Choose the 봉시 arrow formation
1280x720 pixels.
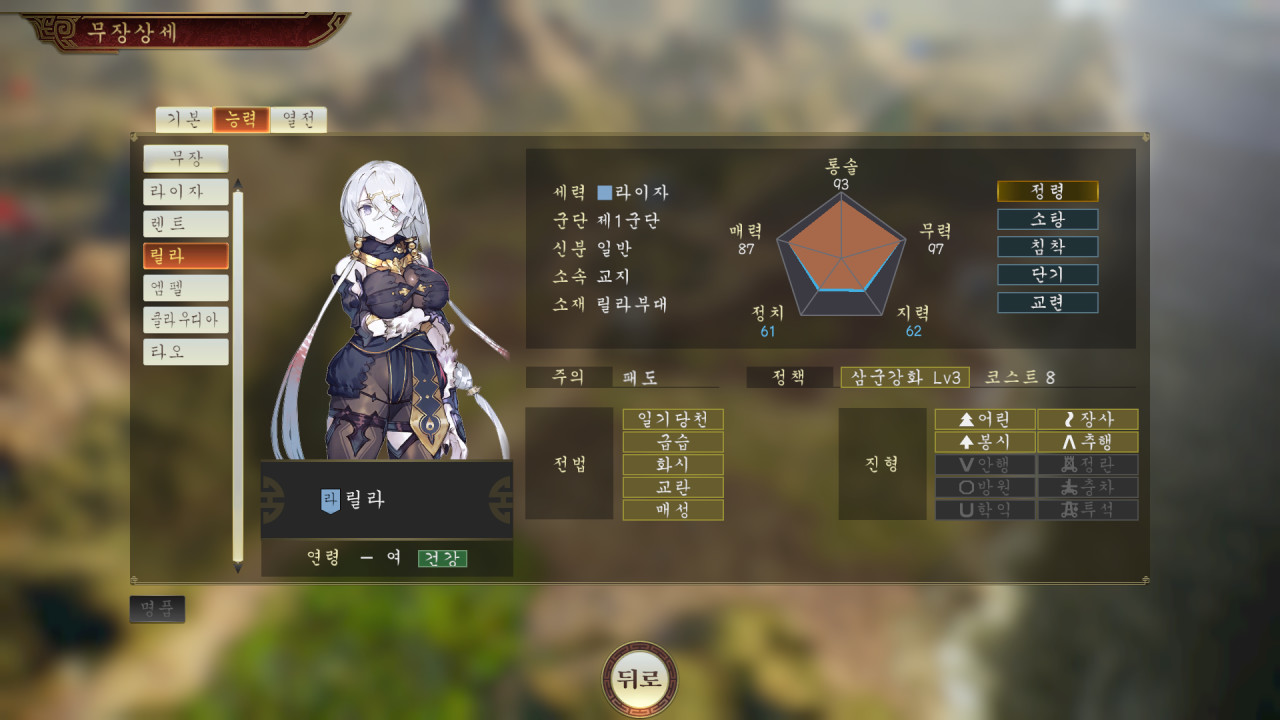pyautogui.click(x=985, y=442)
